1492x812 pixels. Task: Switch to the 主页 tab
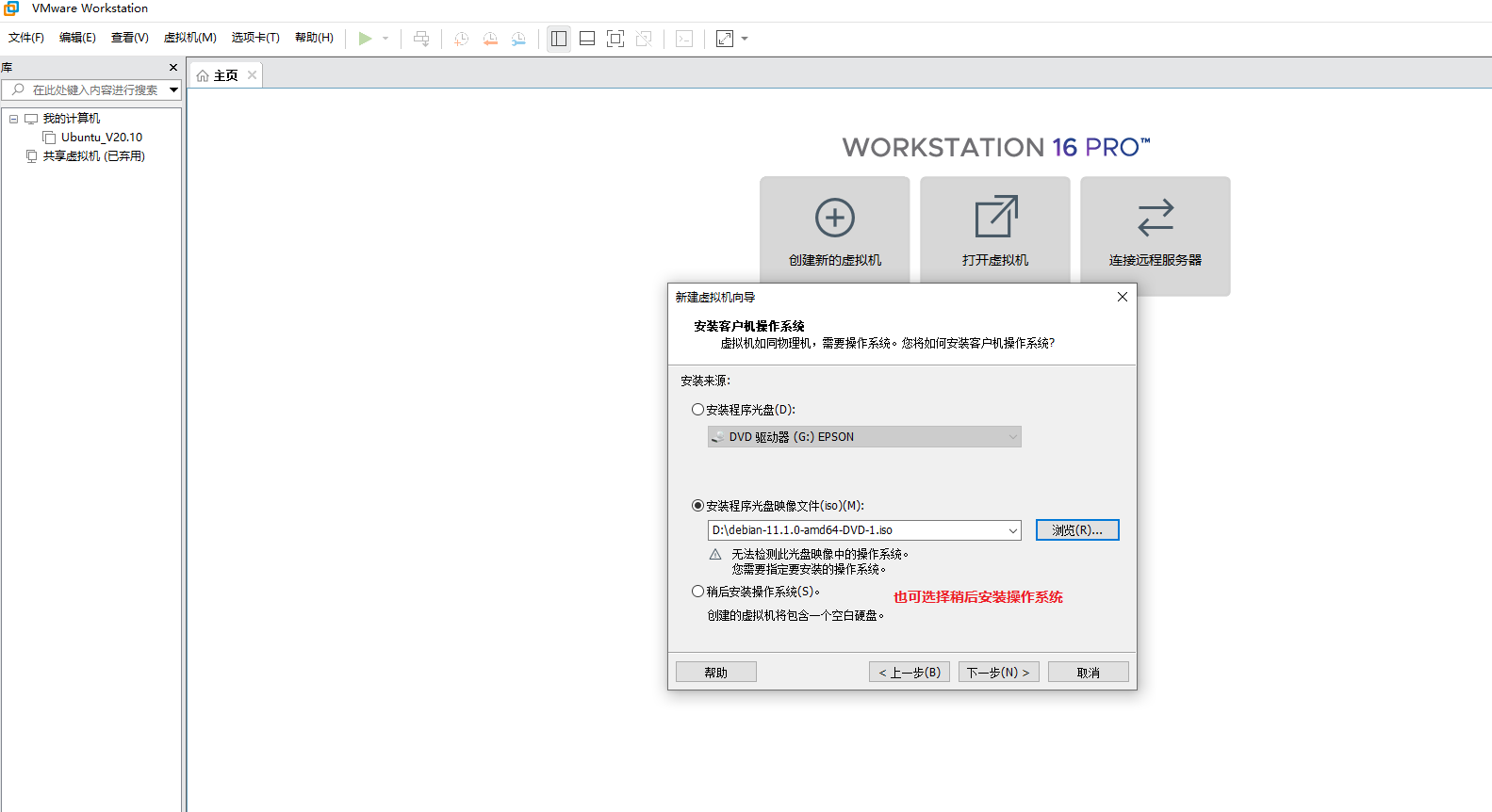click(226, 76)
